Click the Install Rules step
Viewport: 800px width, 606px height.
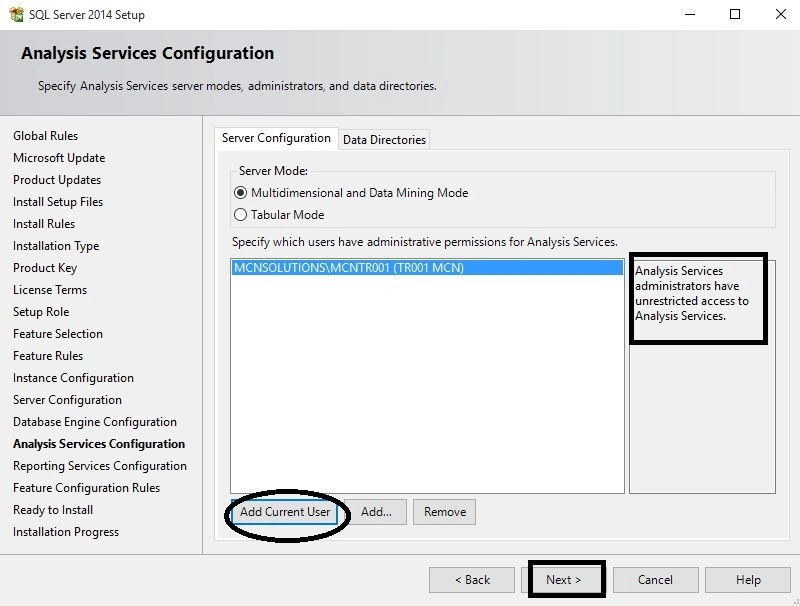click(44, 223)
